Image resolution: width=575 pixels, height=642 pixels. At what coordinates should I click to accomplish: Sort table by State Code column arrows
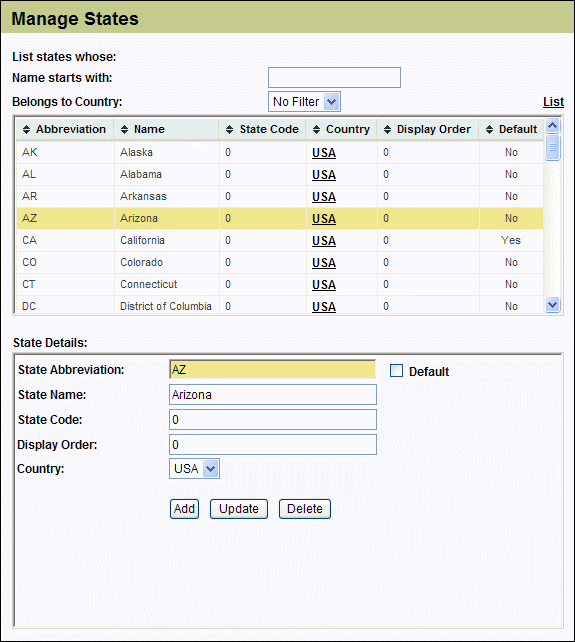click(229, 130)
